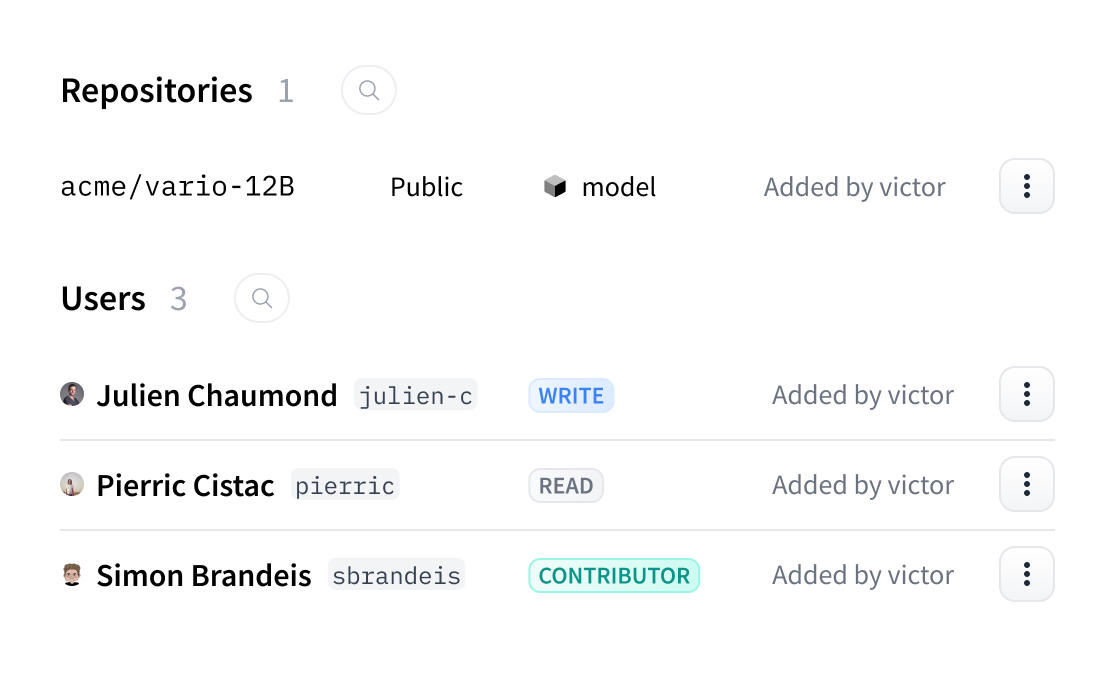This screenshot has height=680, width=1120.
Task: Open the repository search icon
Action: pyautogui.click(x=368, y=90)
